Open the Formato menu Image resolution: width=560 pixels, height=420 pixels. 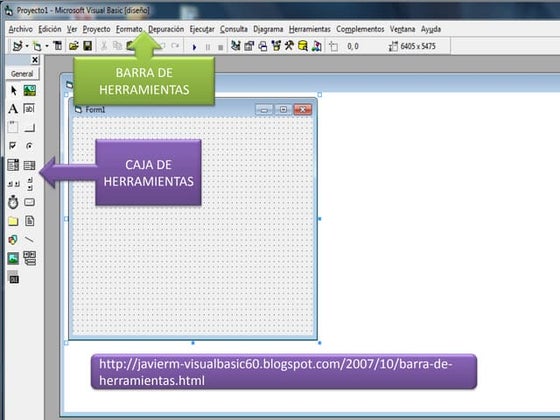tap(129, 29)
